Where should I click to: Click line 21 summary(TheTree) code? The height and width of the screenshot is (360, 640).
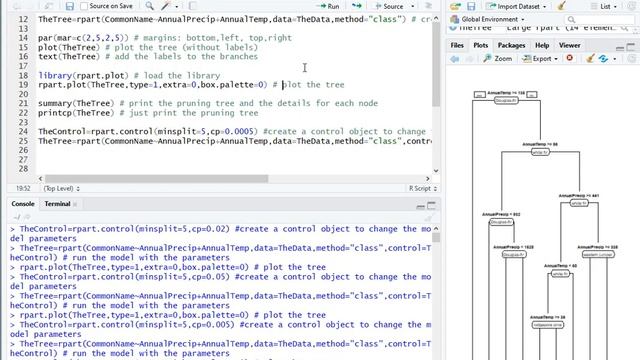coord(208,103)
